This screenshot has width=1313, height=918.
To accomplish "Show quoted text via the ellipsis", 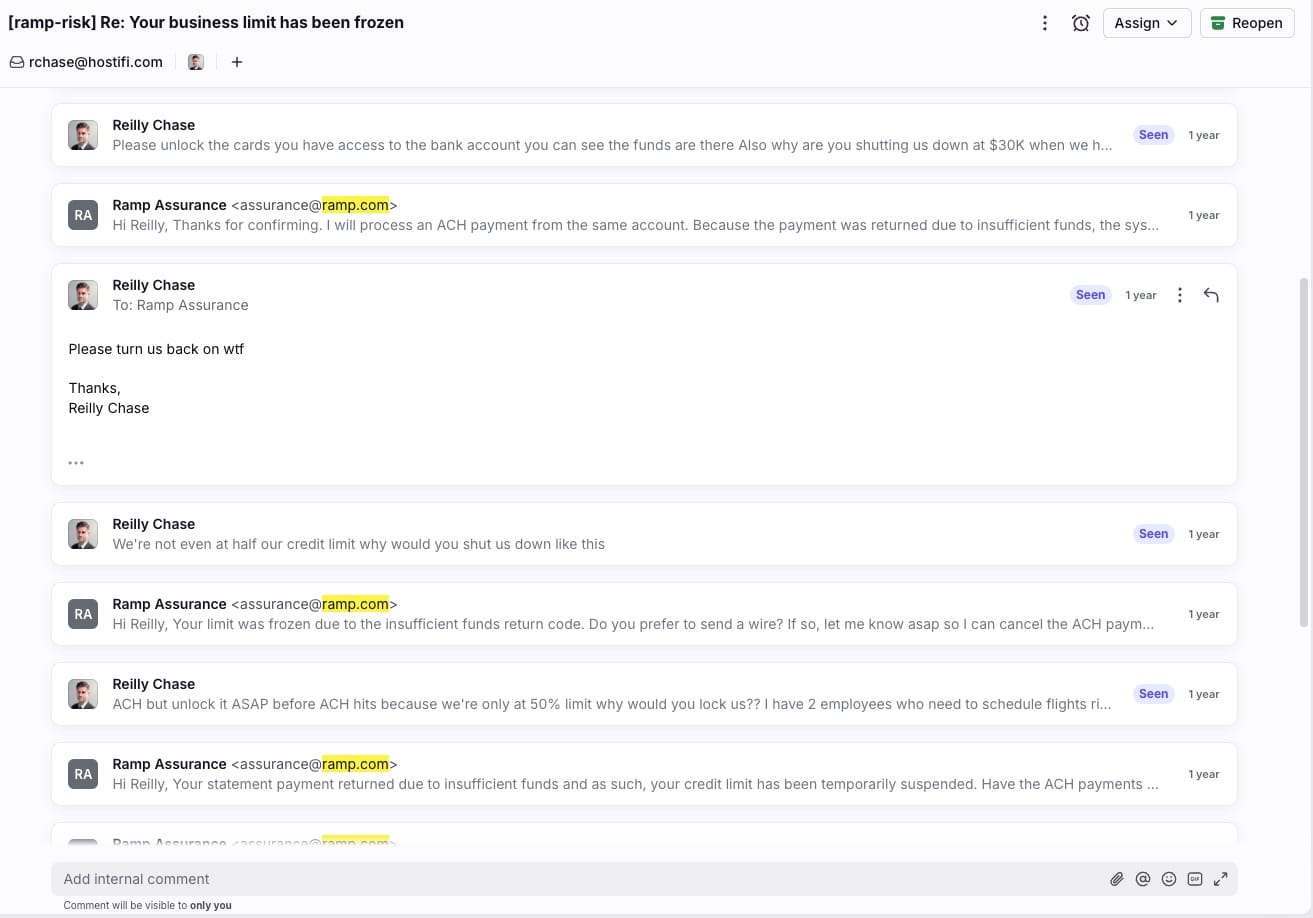I will coord(76,463).
